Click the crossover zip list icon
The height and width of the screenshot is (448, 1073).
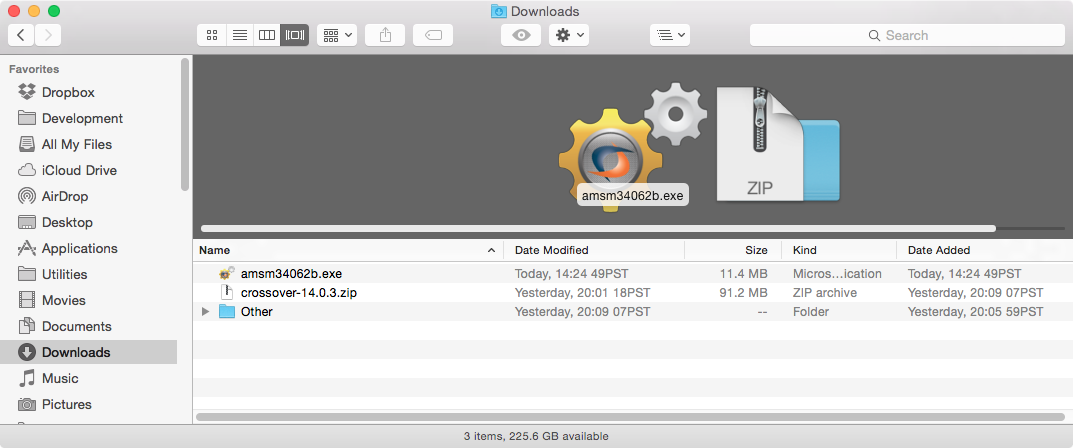click(x=227, y=293)
